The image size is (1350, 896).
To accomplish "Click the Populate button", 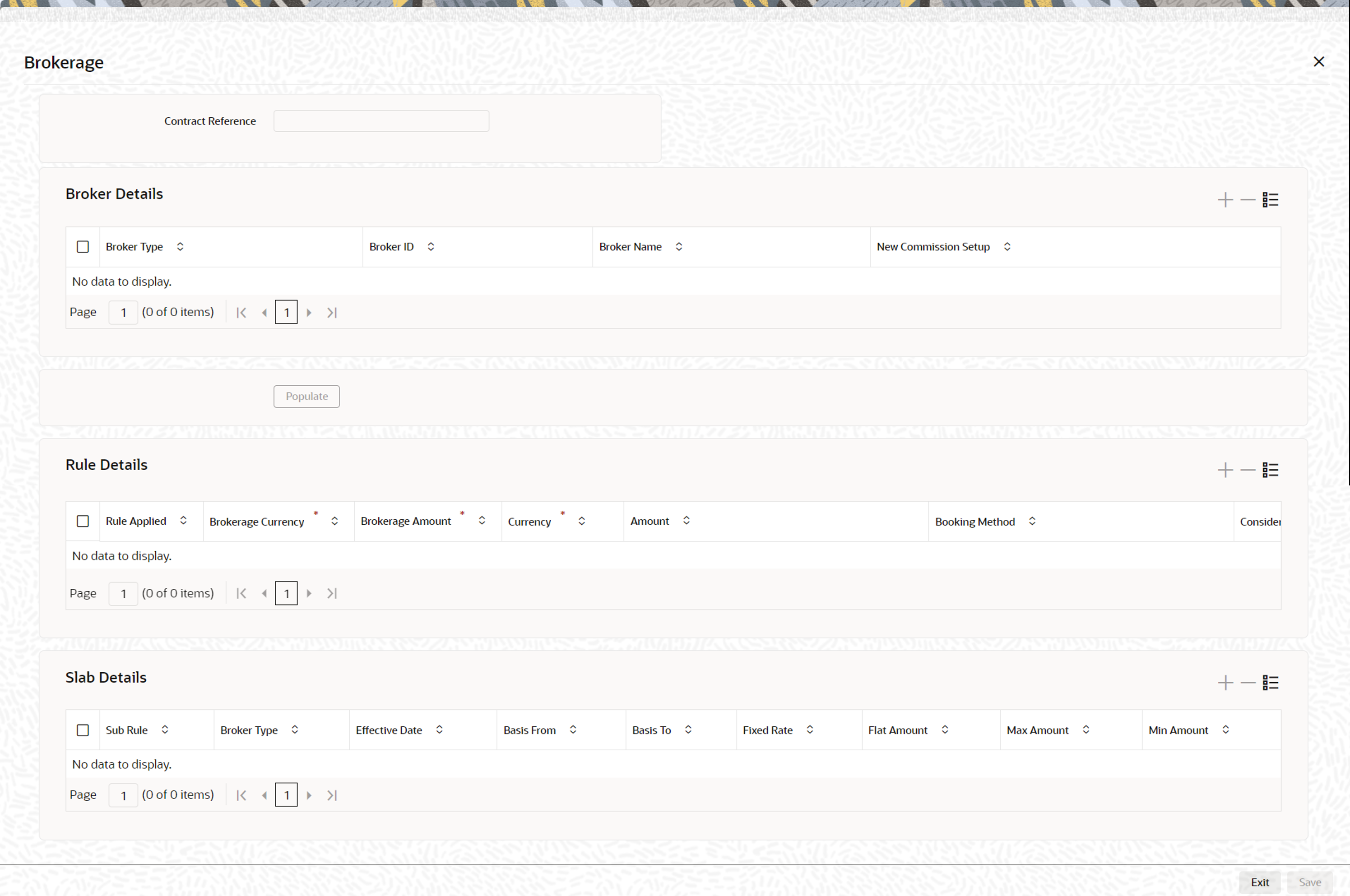I will tap(306, 397).
